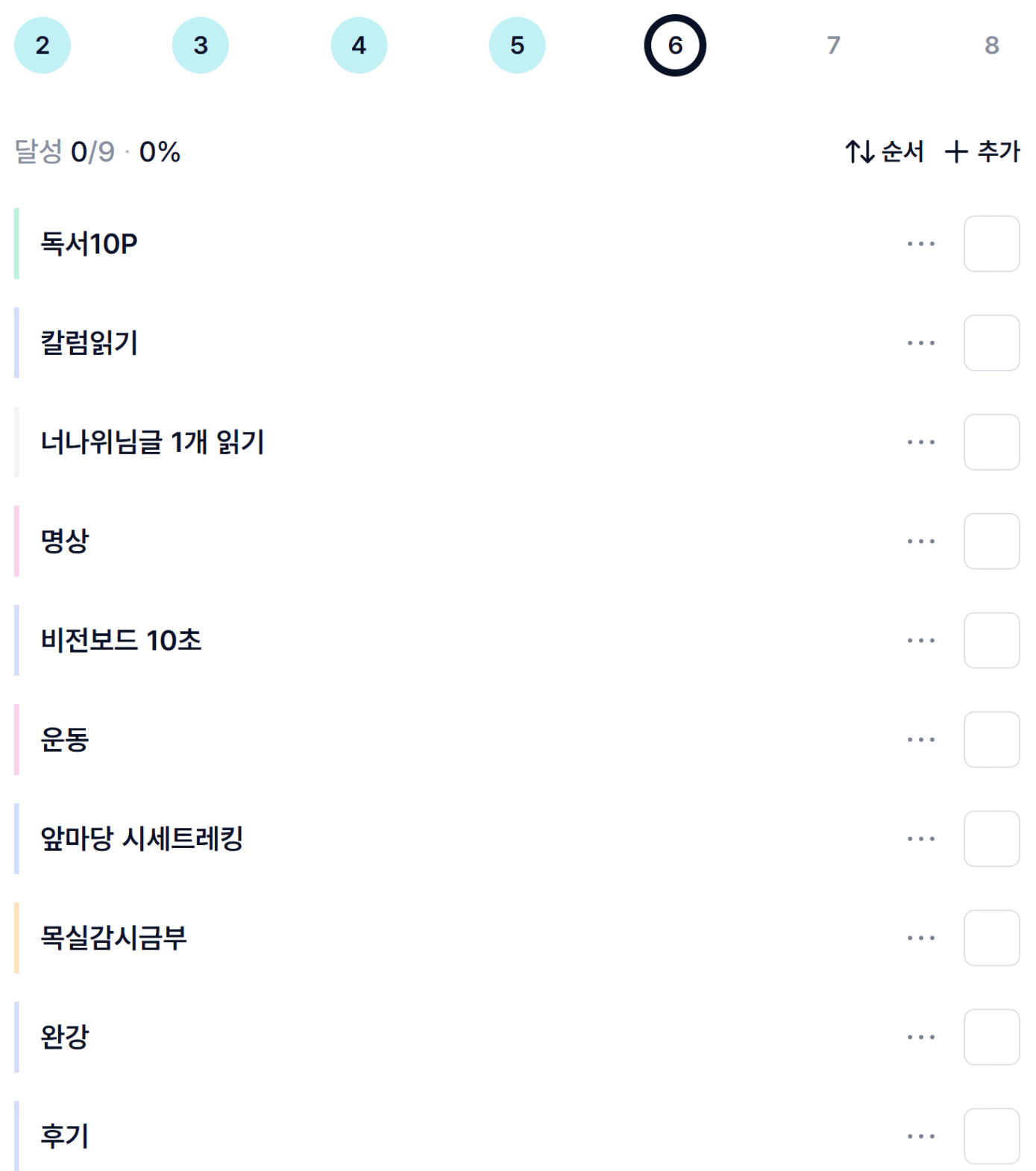Click the 칼럼읽기 habit title

(x=90, y=343)
